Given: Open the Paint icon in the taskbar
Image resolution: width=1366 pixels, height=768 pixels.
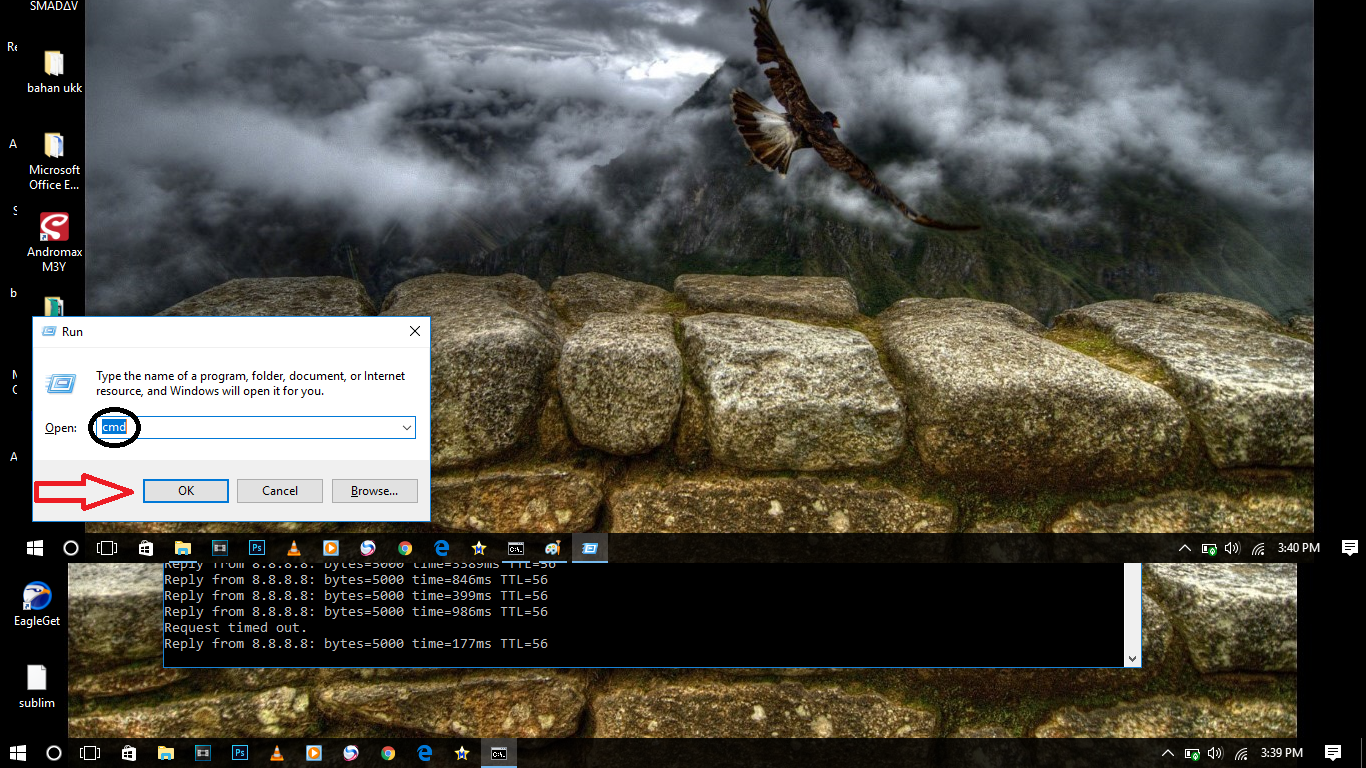Looking at the screenshot, I should tap(552, 548).
